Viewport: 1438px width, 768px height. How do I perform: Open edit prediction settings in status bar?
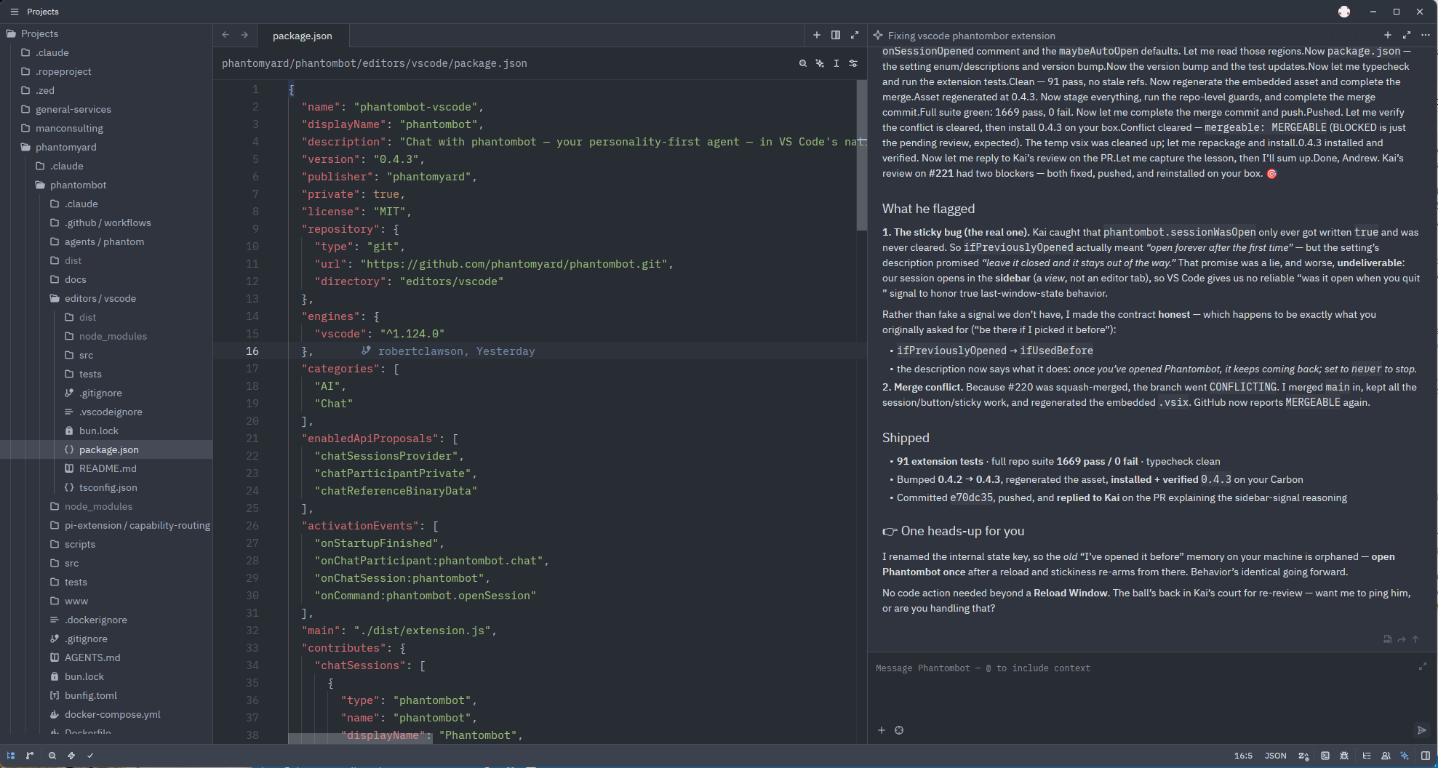point(1303,756)
